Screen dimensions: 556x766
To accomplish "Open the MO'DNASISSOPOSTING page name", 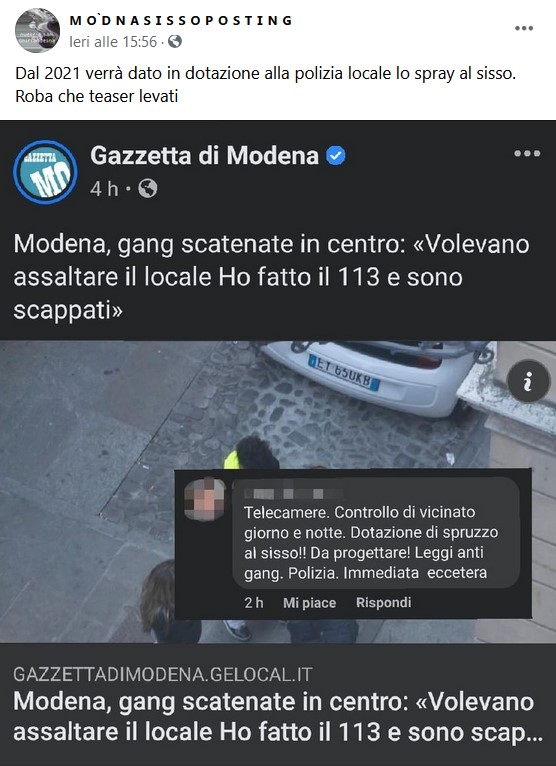I will (x=181, y=21).
